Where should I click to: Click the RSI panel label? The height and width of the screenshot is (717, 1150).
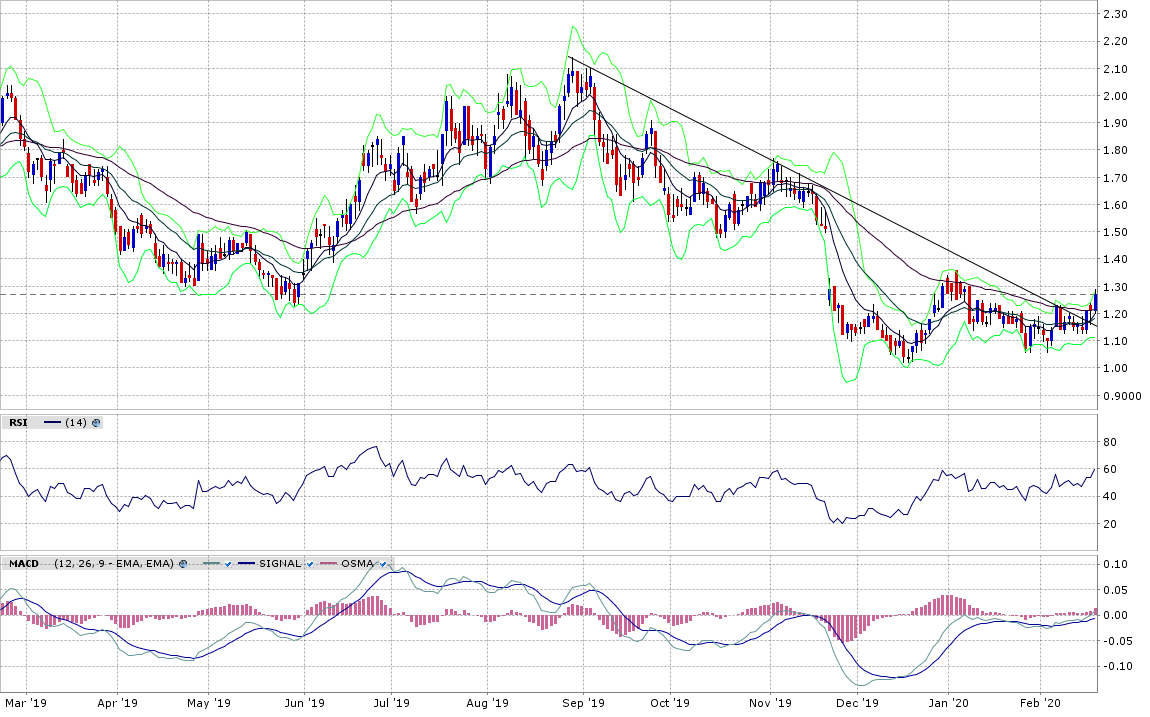pyautogui.click(x=17, y=423)
